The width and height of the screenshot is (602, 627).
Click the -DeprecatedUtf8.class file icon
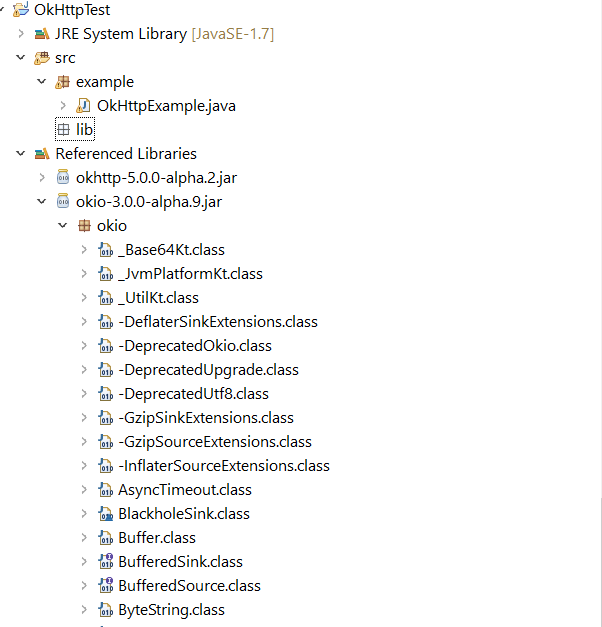(106, 394)
